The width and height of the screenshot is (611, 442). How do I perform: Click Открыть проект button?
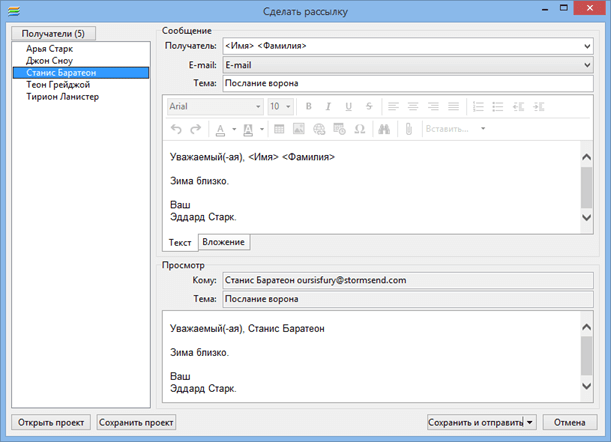click(x=51, y=422)
